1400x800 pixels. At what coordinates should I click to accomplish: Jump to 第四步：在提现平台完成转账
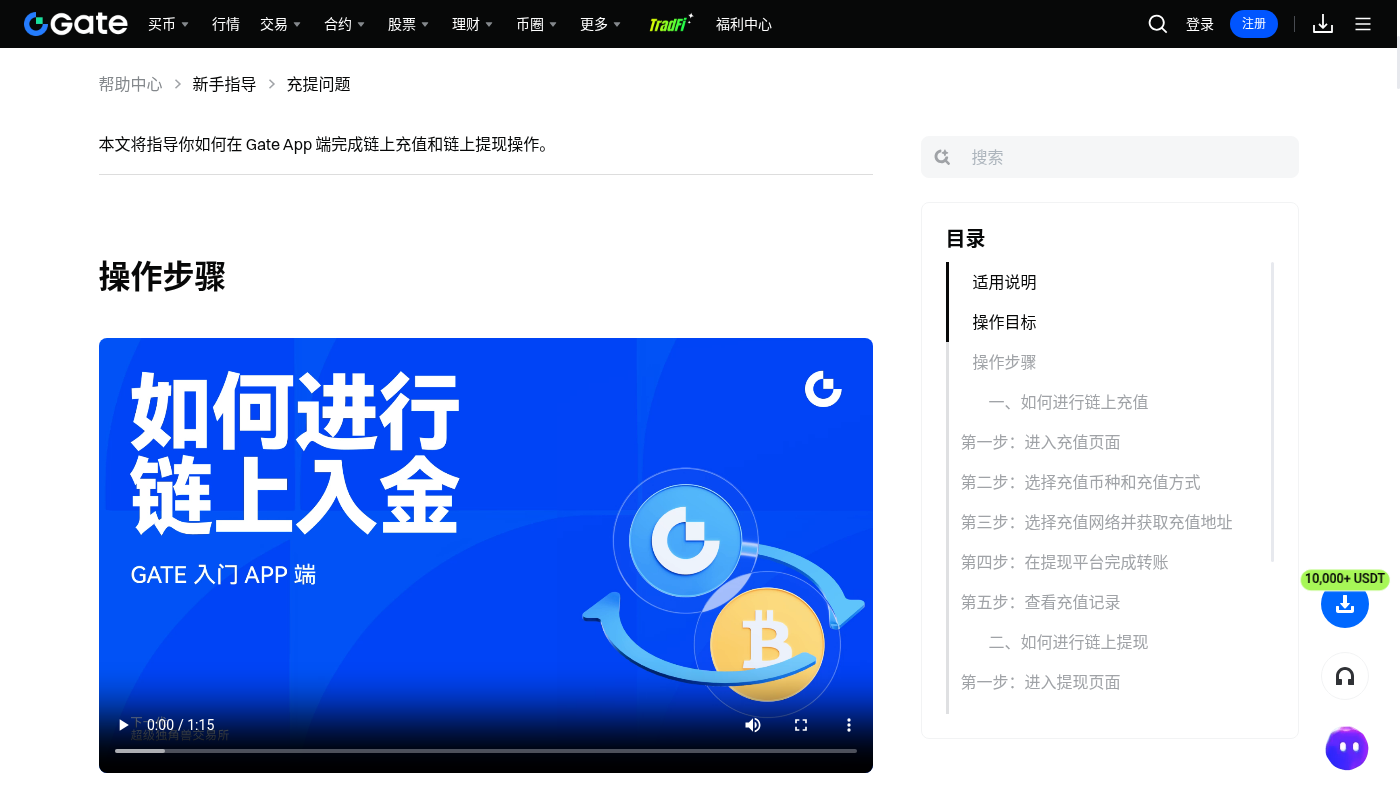click(1065, 562)
